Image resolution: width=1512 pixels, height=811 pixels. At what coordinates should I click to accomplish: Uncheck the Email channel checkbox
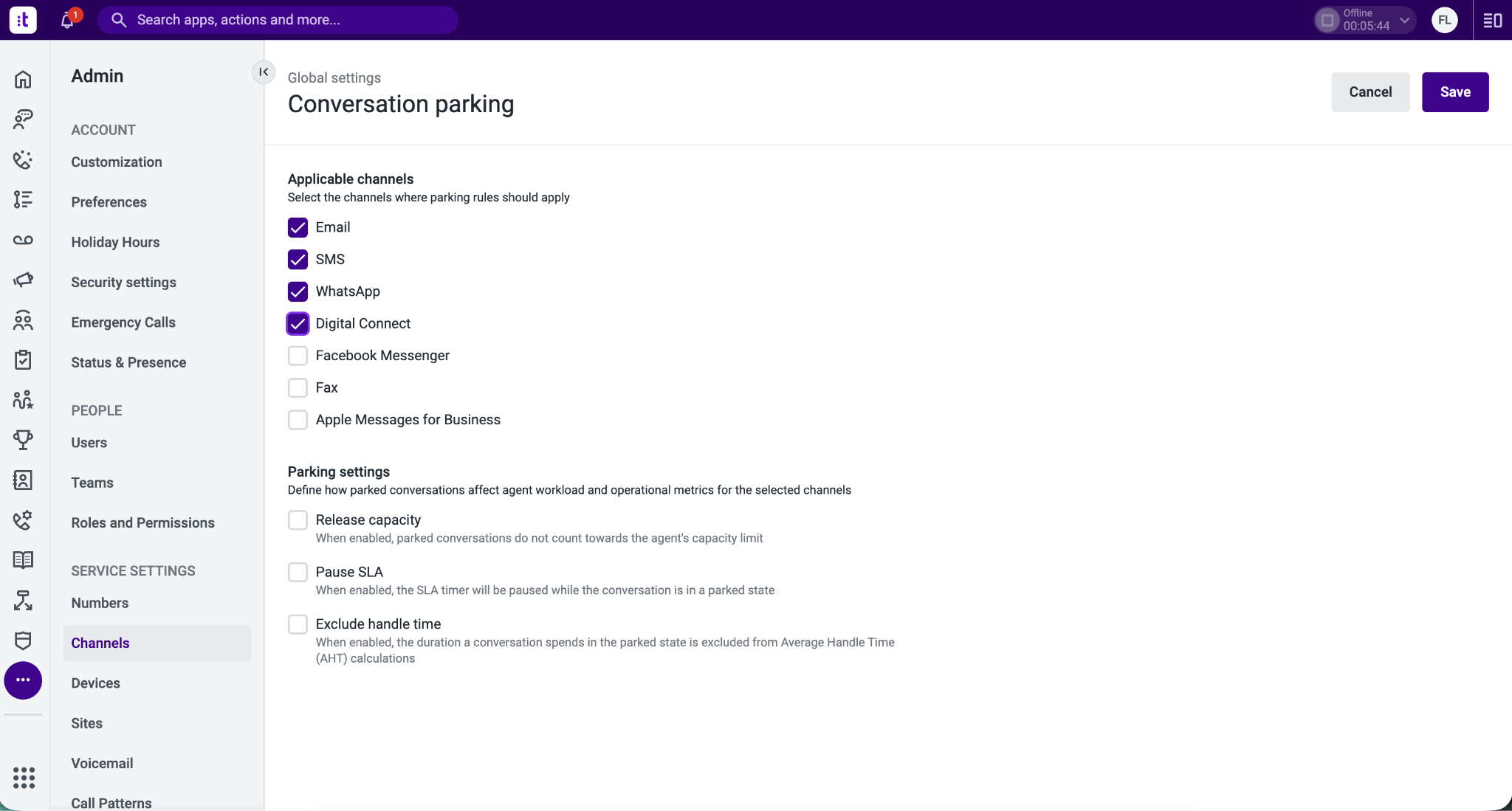298,227
